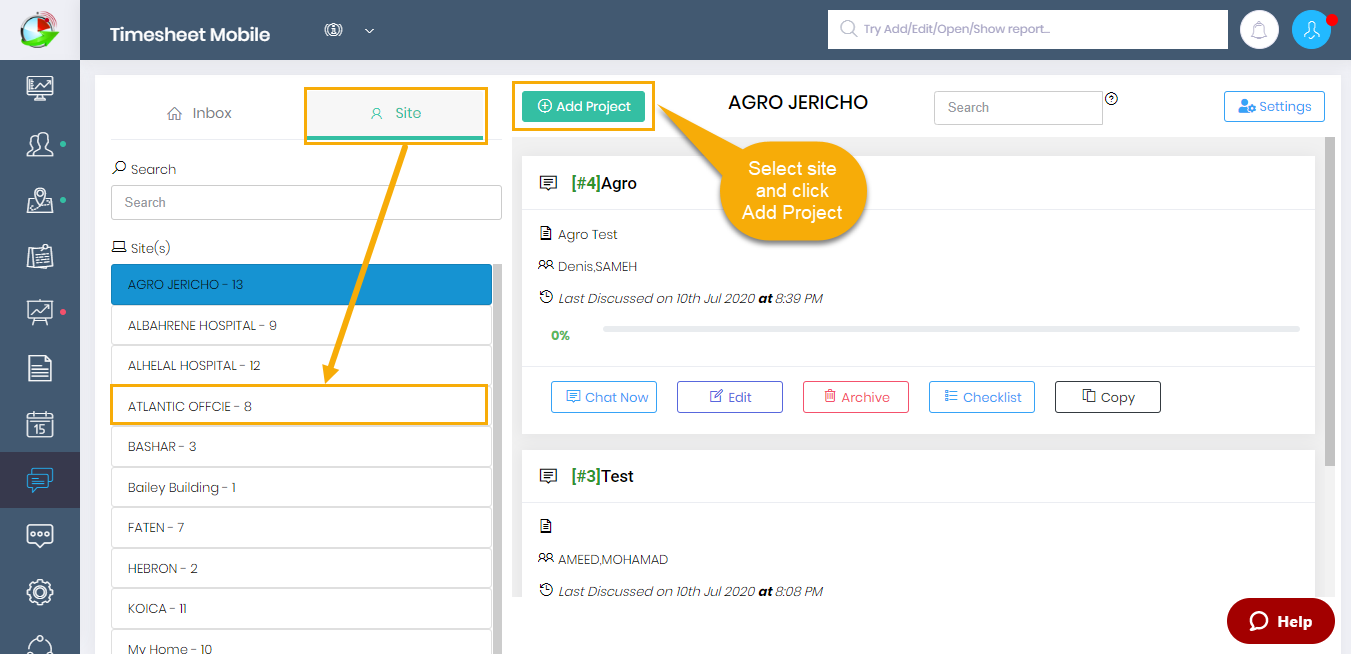Screen dimensions: 1351x654
Task: Click the Timesheet Mobile logo icon
Action: point(40,29)
